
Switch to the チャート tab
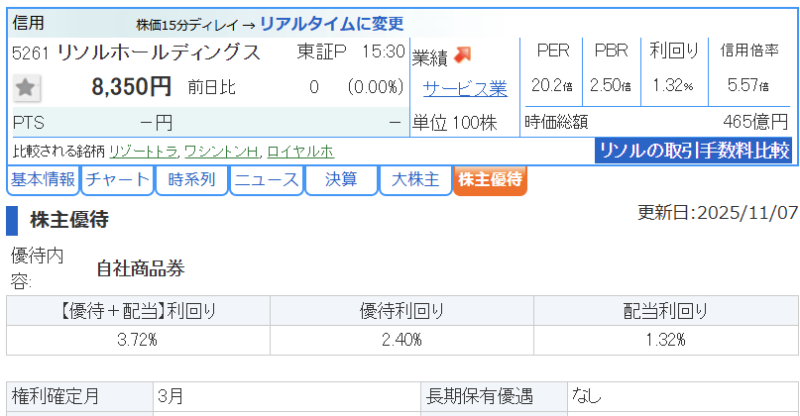117,180
